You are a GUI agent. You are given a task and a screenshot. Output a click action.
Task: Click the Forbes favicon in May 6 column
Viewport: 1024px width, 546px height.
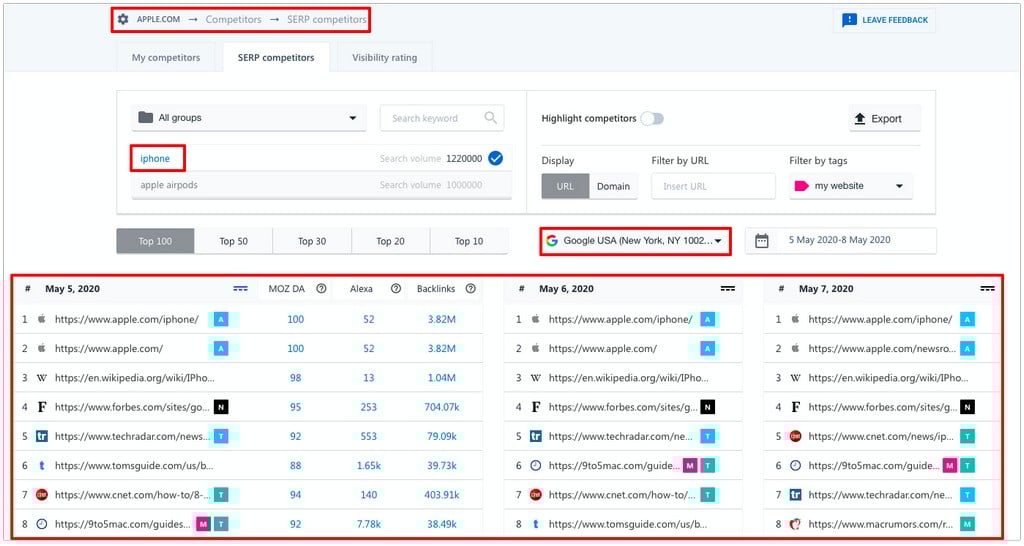536,407
